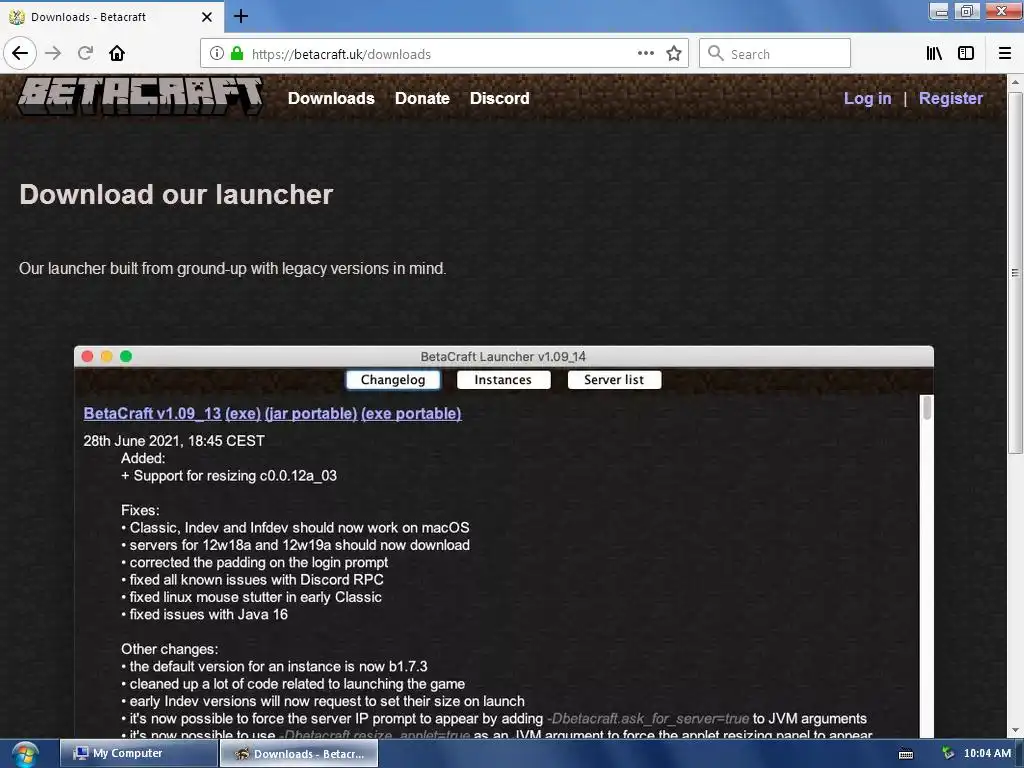Click Downloads - Betacr... taskbar button

pos(299,754)
